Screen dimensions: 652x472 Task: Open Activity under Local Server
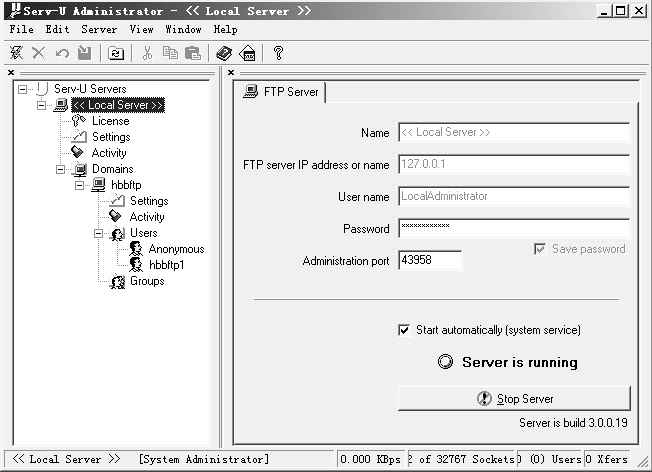point(109,153)
